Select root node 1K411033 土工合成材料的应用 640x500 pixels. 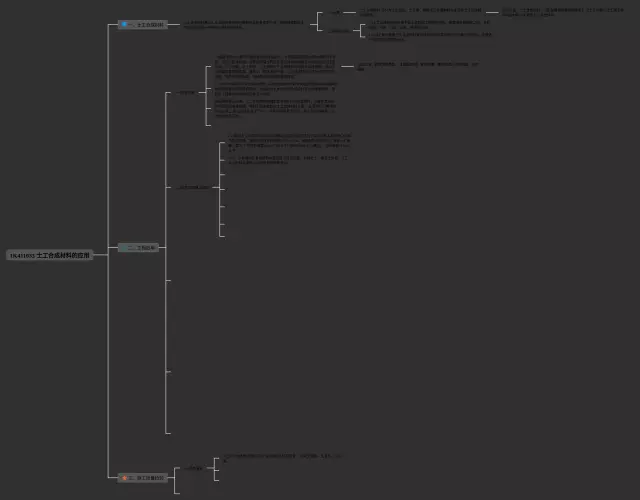50,255
